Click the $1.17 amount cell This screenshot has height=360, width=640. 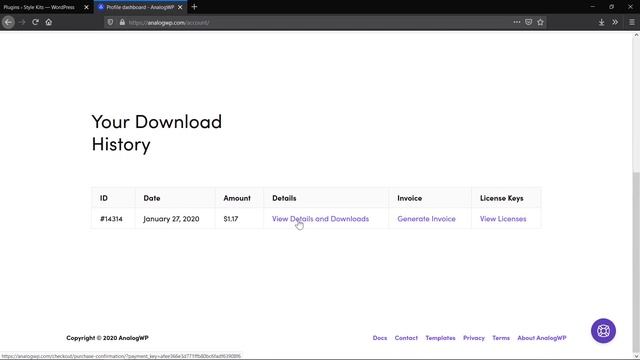pos(239,219)
